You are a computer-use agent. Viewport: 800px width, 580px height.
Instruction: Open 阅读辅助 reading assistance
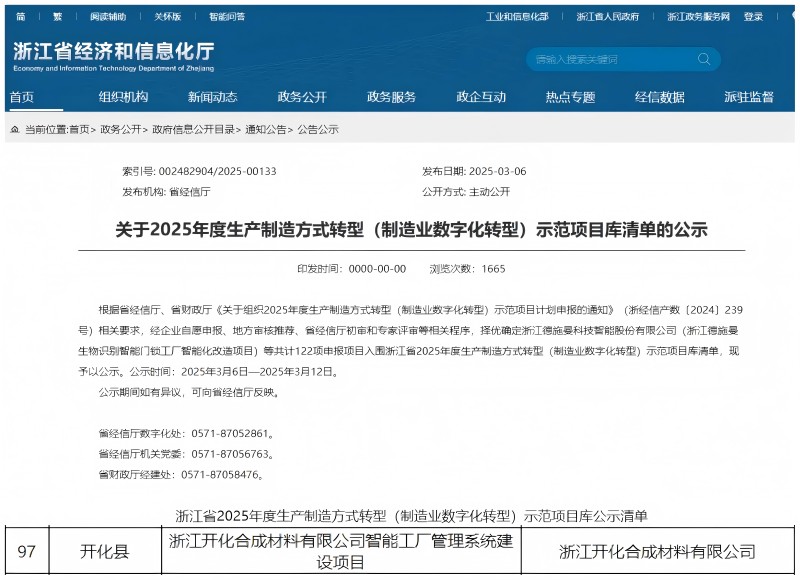[x=108, y=17]
